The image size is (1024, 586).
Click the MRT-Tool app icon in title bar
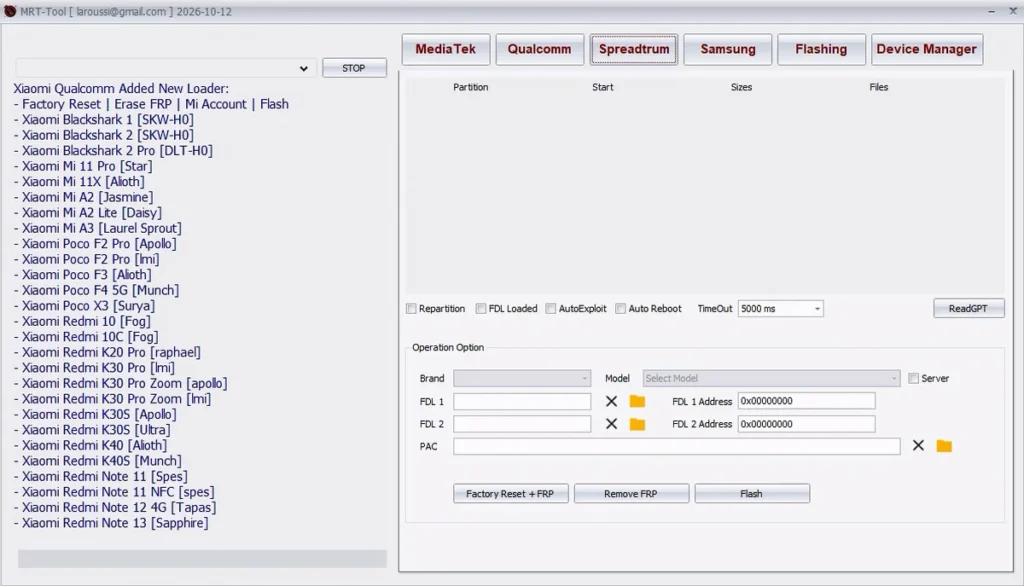tap(10, 11)
